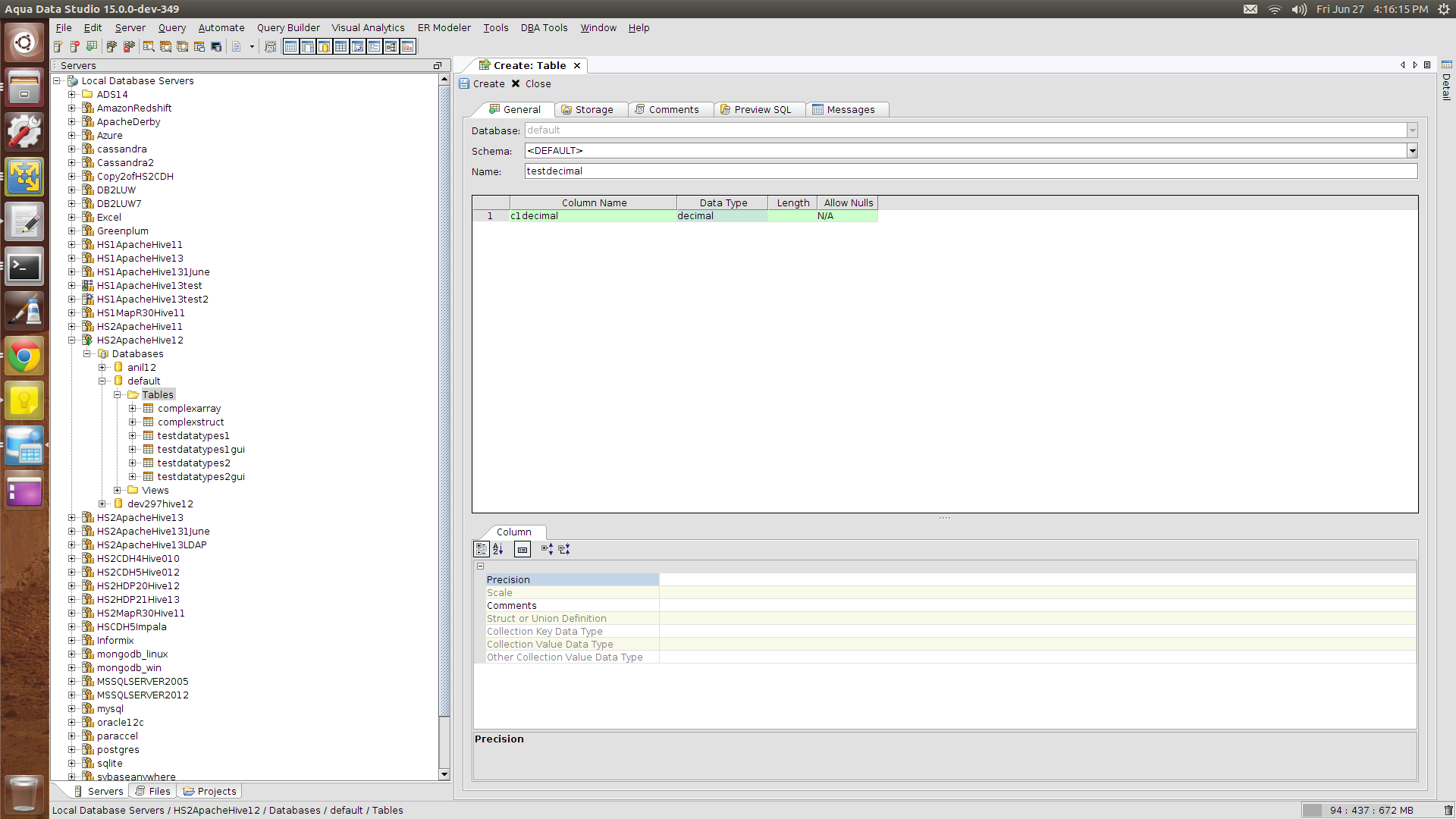Click the delete server toolbar icon

pos(75,47)
